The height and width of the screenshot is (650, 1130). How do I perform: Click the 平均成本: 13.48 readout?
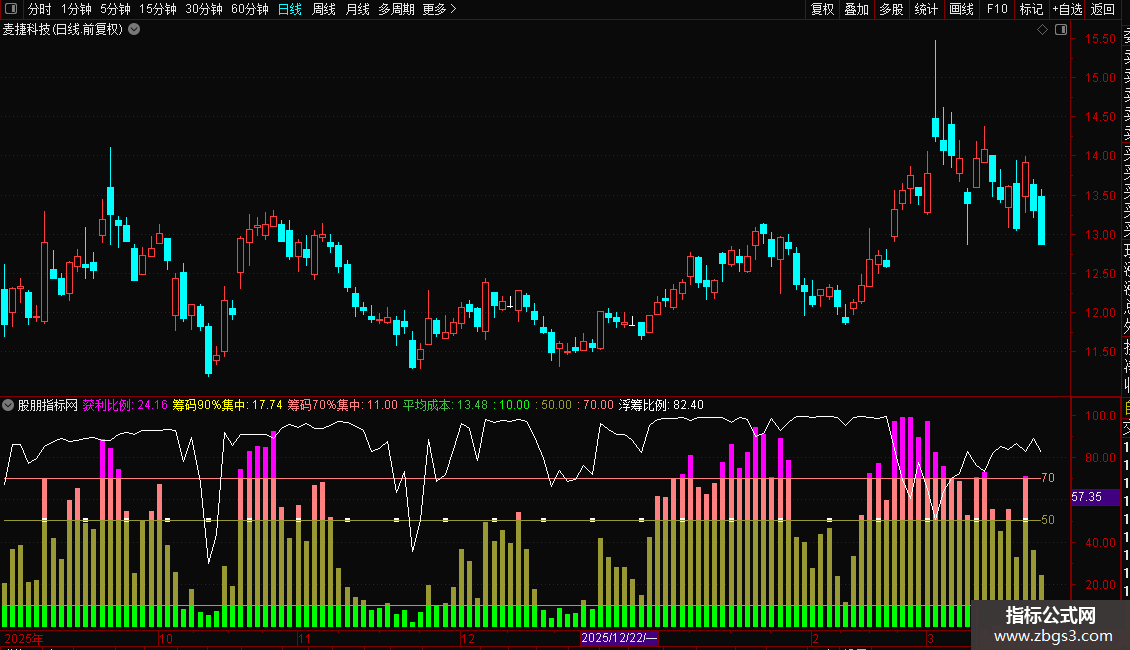(x=445, y=405)
